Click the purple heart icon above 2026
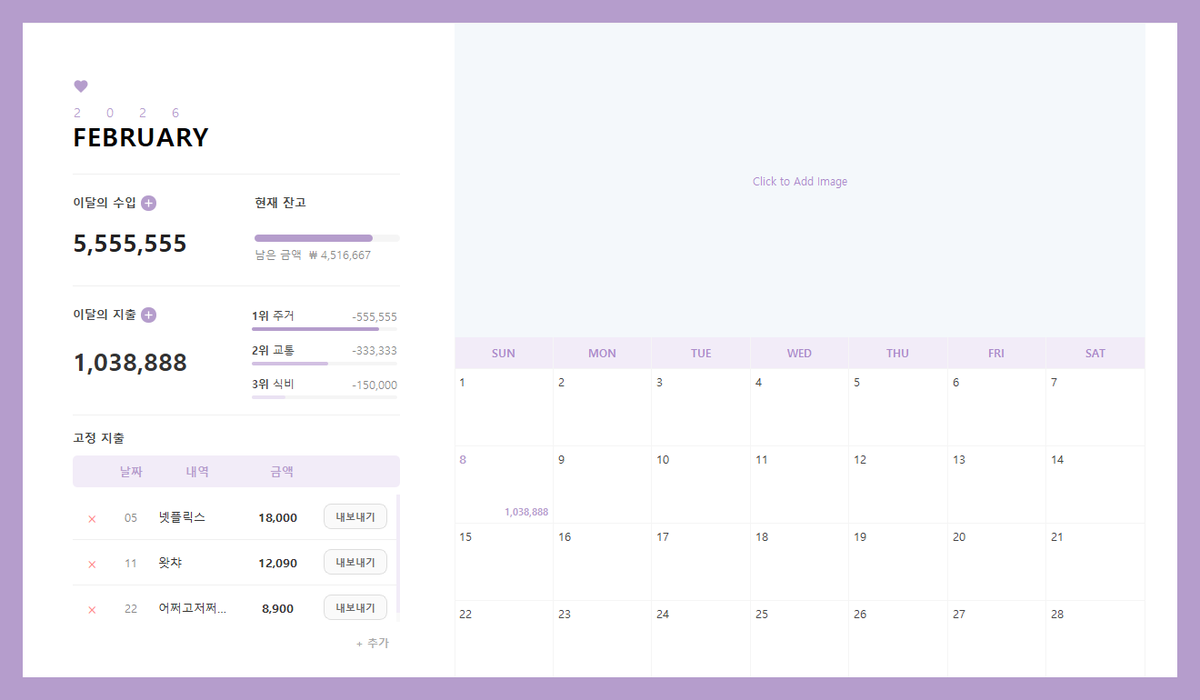Screen dimensions: 1200x700 pyautogui.click(x=81, y=86)
